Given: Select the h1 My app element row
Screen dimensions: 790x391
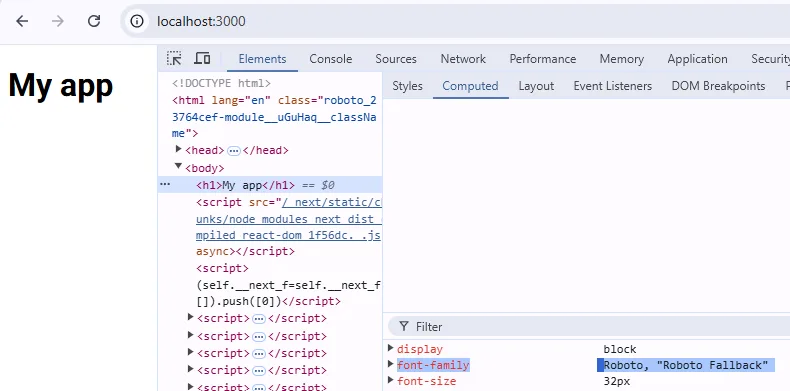Looking at the screenshot, I should point(270,185).
